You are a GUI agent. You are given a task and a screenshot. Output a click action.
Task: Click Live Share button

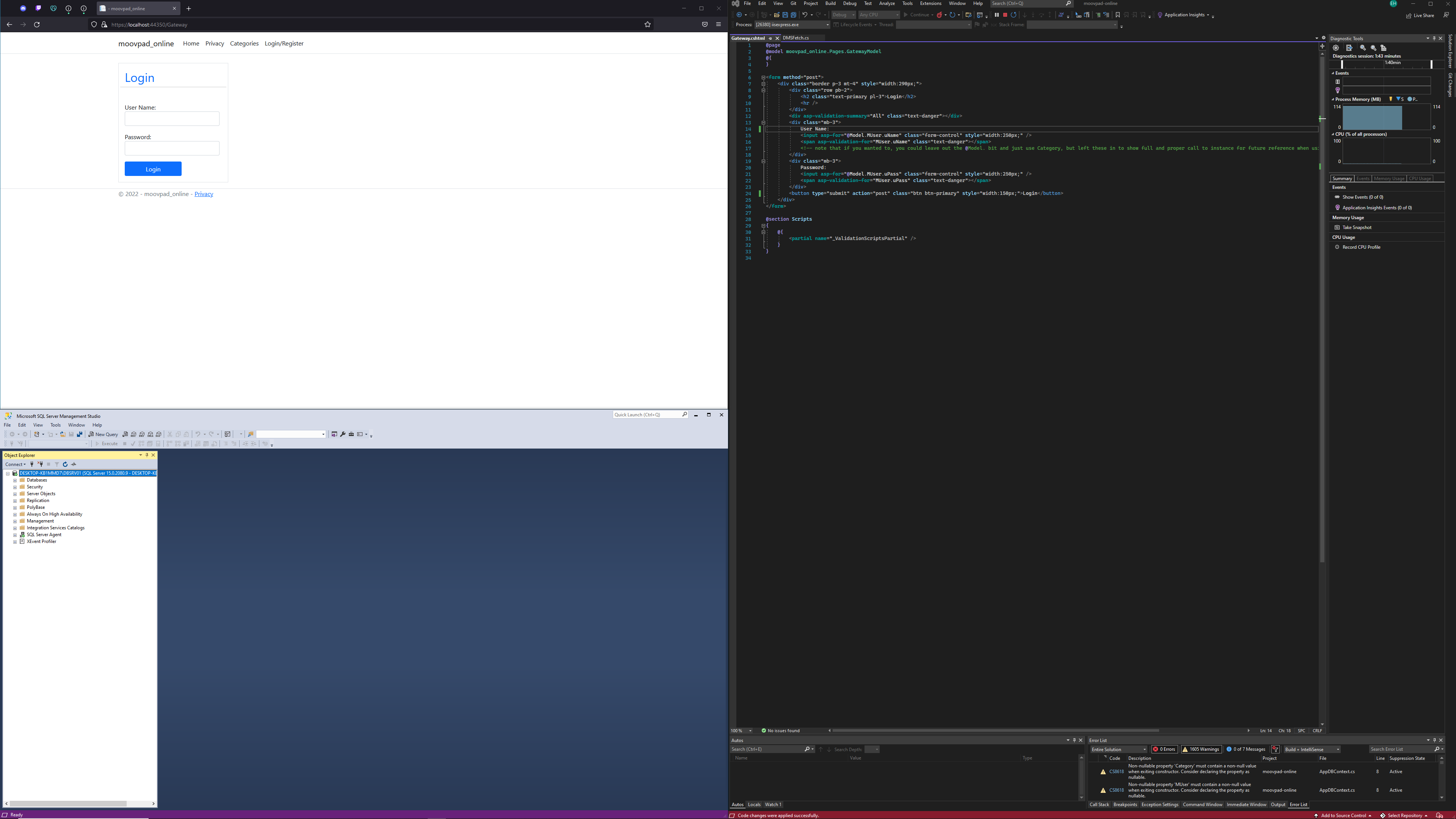tap(1420, 15)
